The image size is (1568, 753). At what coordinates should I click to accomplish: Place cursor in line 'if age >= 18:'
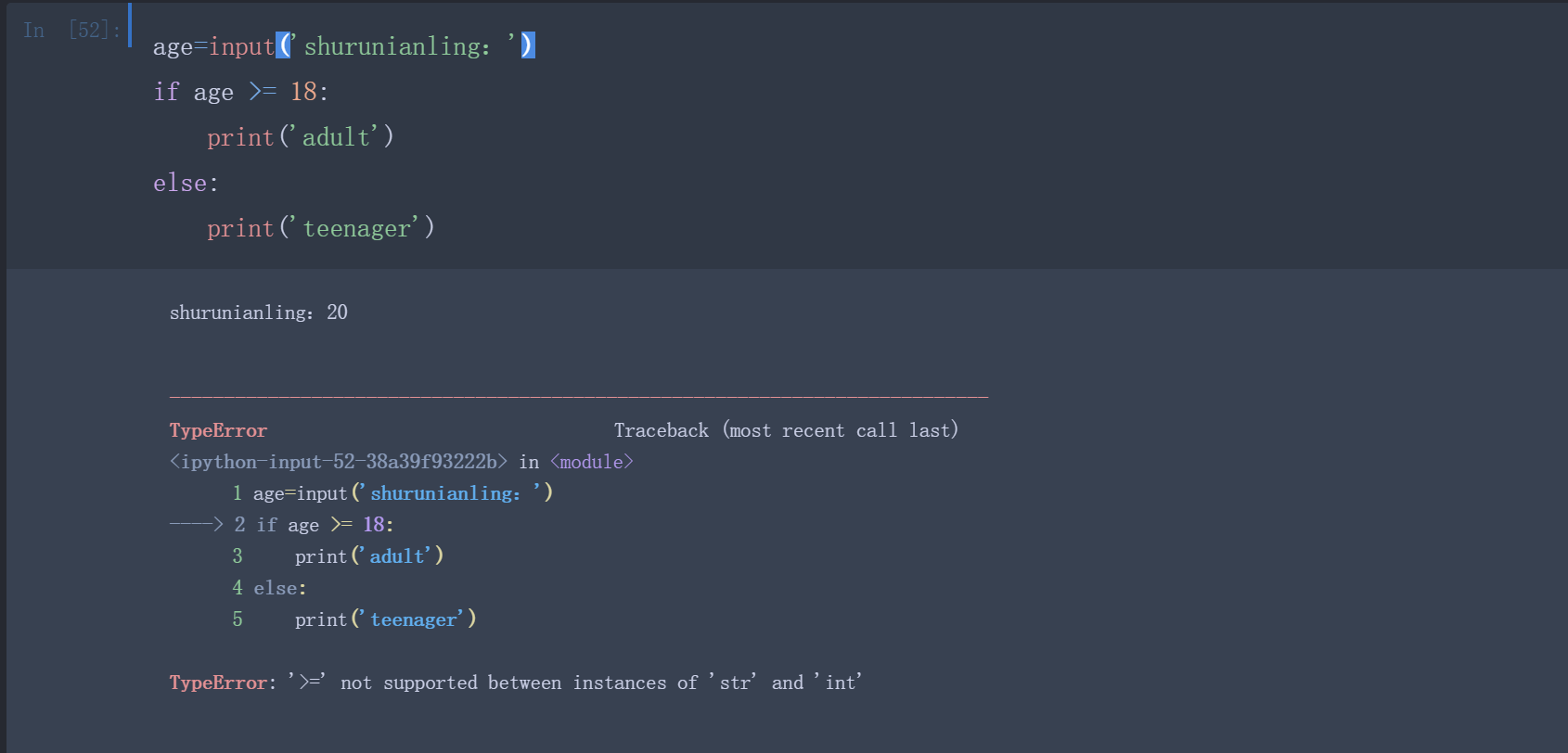click(241, 91)
